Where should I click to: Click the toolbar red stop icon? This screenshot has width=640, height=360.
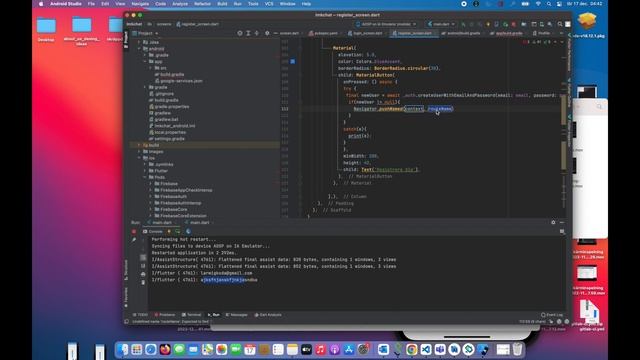(x=514, y=24)
